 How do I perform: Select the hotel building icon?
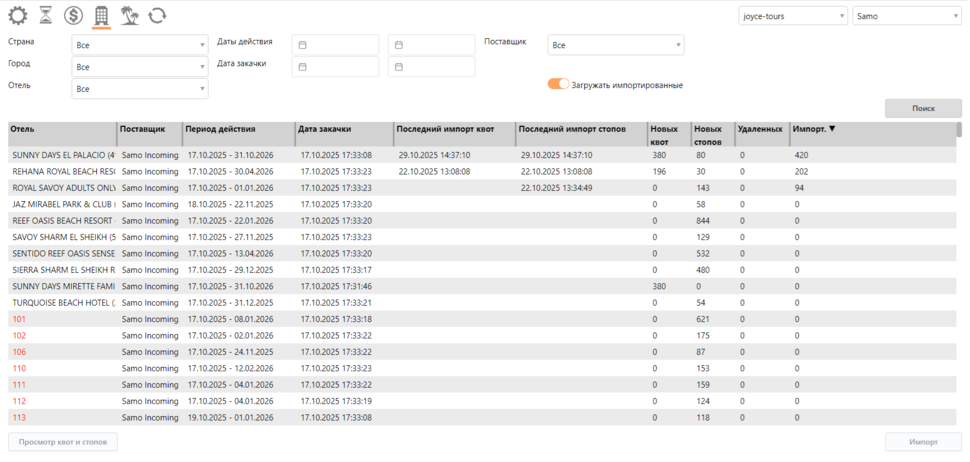point(101,15)
